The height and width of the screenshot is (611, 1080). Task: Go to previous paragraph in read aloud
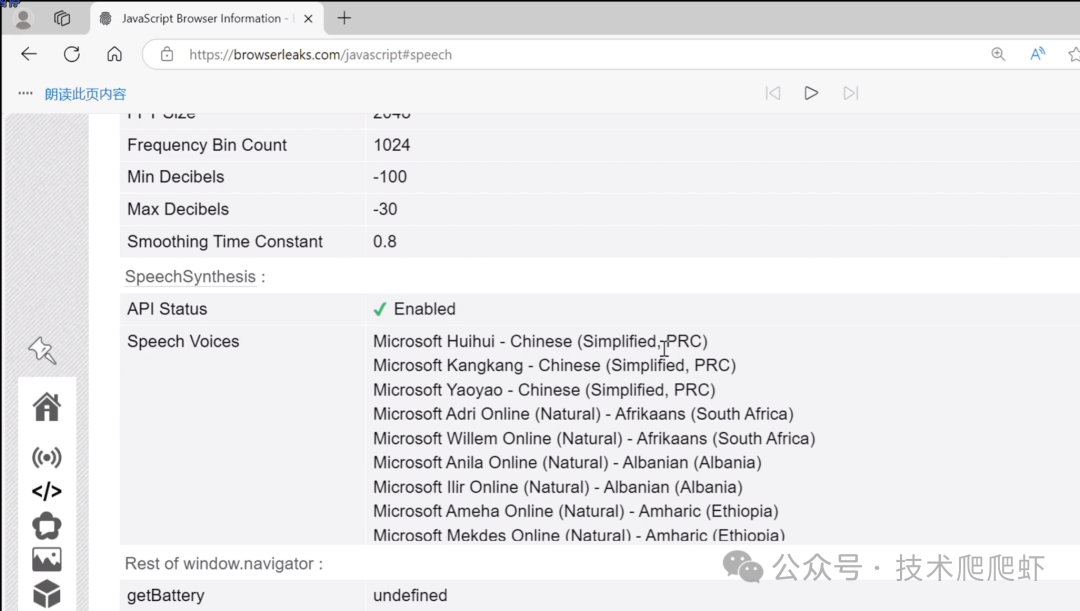[772, 93]
